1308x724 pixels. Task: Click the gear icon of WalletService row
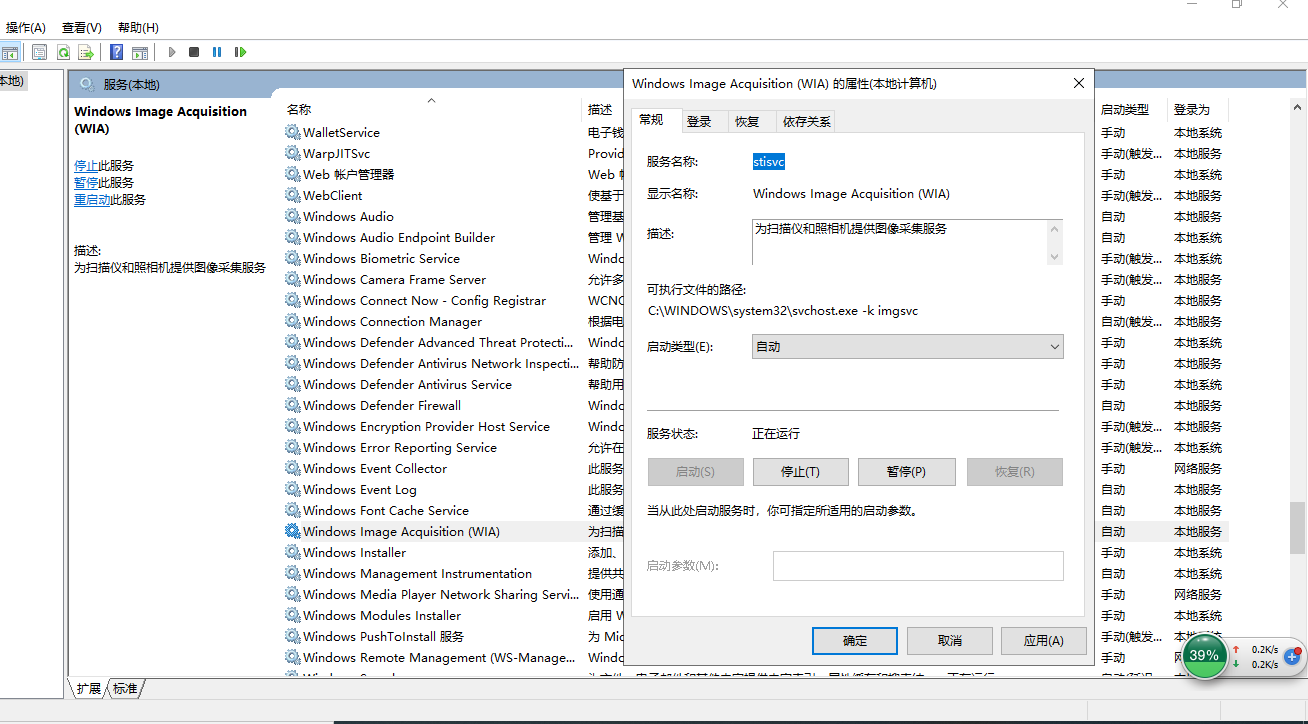pos(292,132)
